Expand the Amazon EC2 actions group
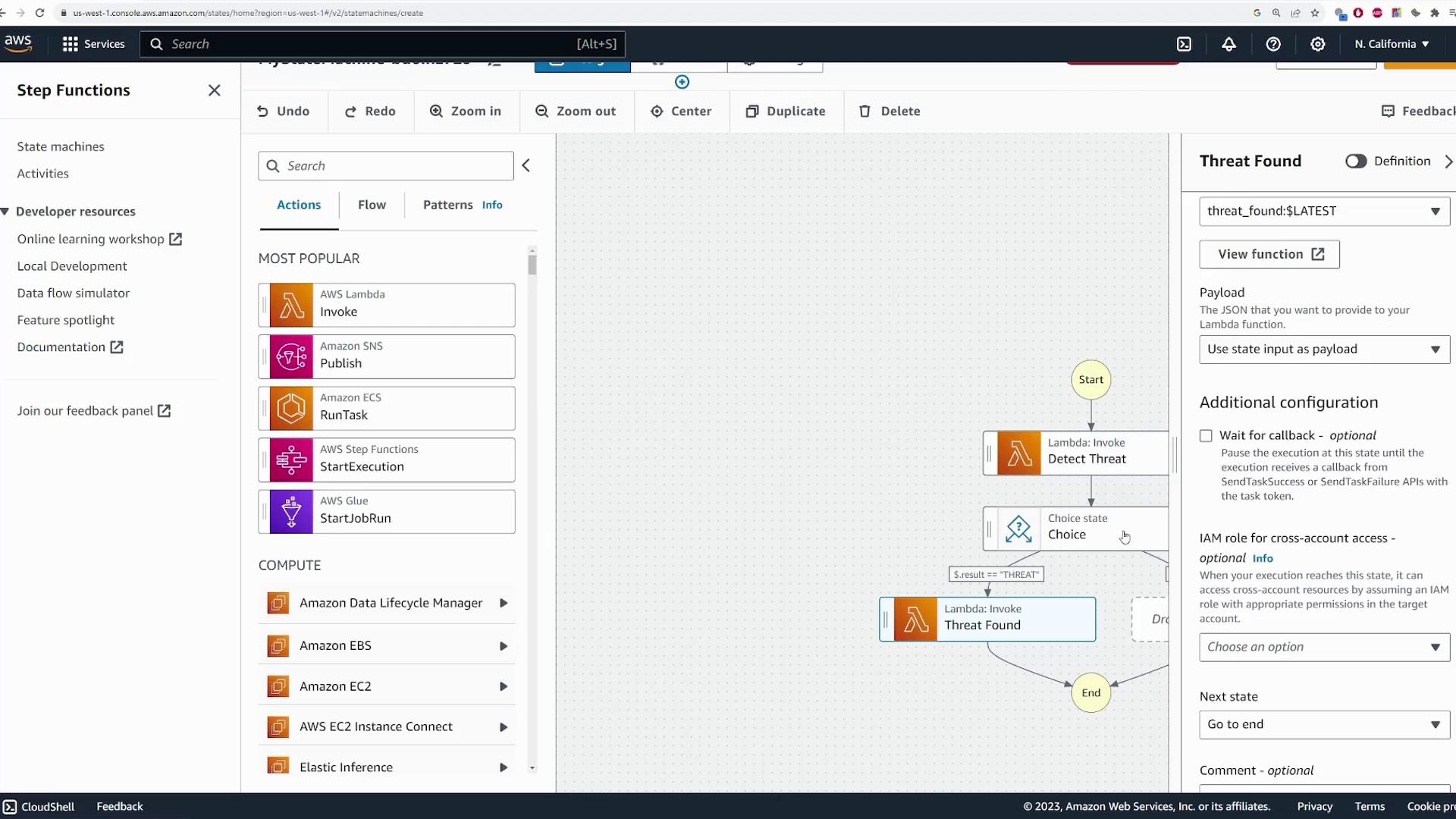The width and height of the screenshot is (1456, 819). click(503, 687)
